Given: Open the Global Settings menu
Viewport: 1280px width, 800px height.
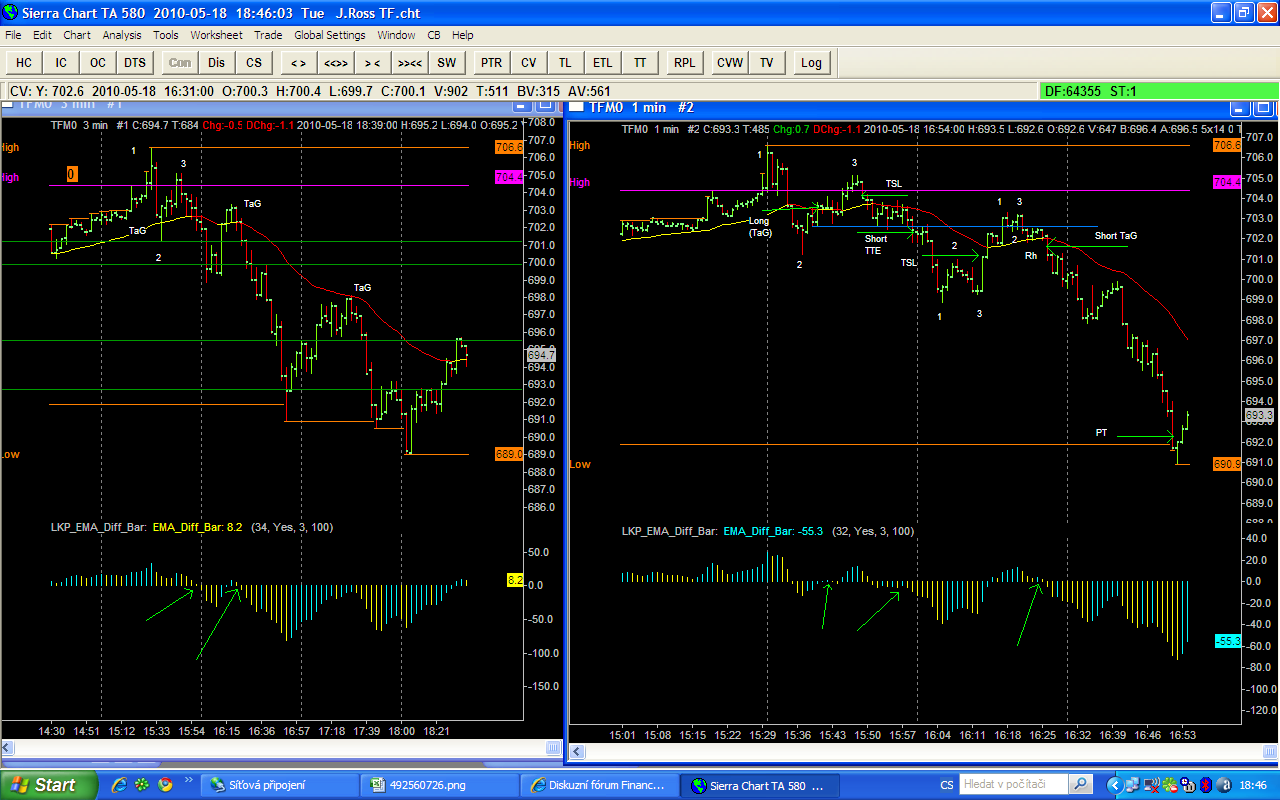Looking at the screenshot, I should click(x=329, y=35).
